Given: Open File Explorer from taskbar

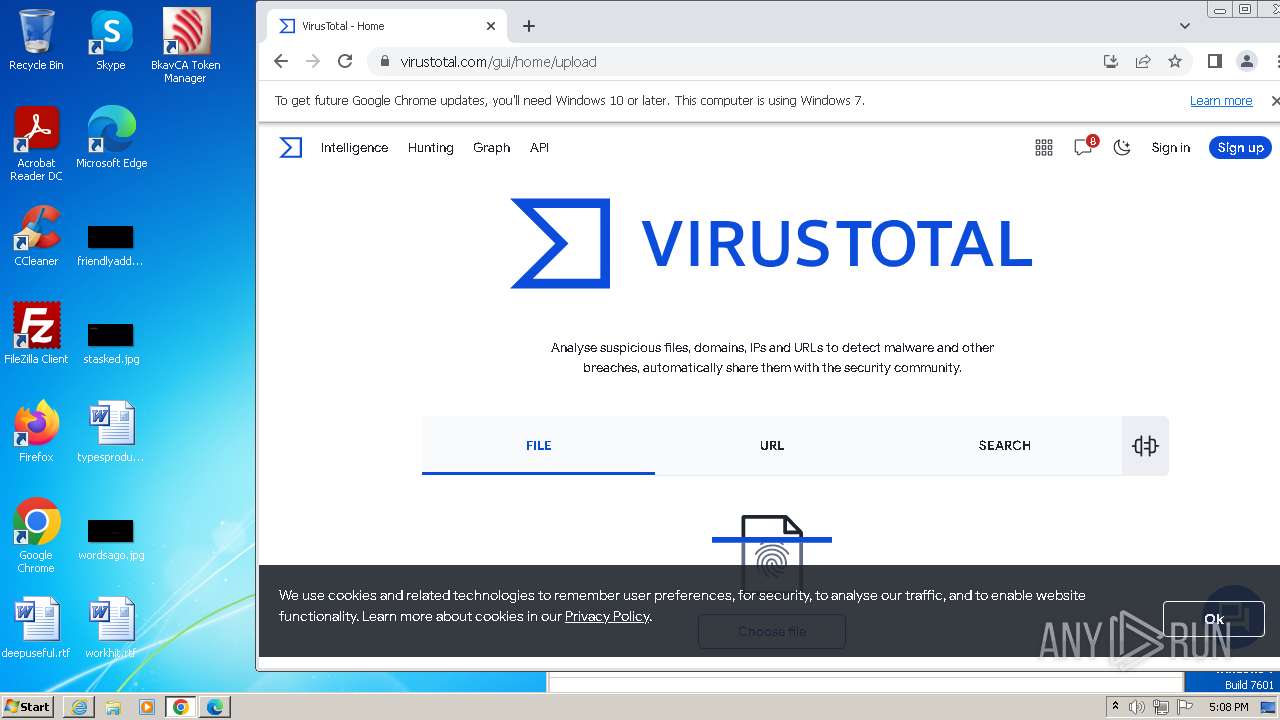Looking at the screenshot, I should click(113, 707).
